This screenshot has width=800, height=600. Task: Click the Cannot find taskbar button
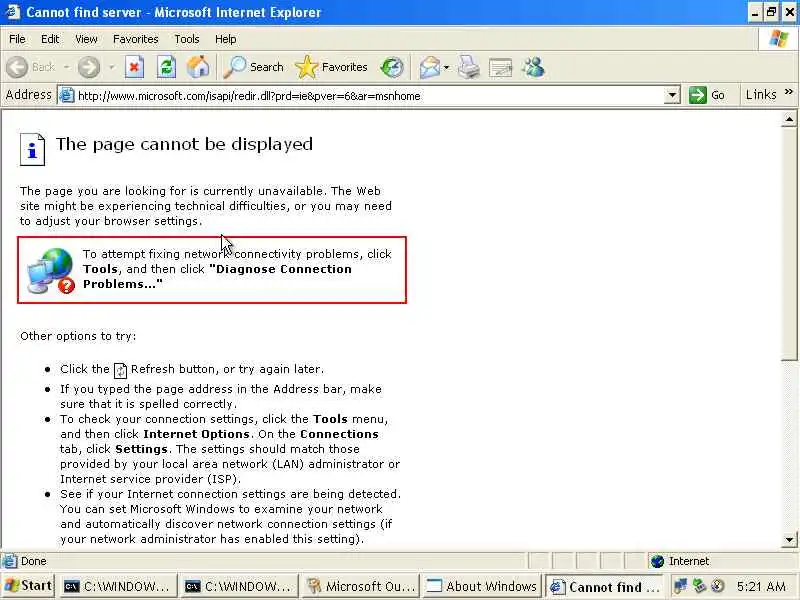pos(603,587)
